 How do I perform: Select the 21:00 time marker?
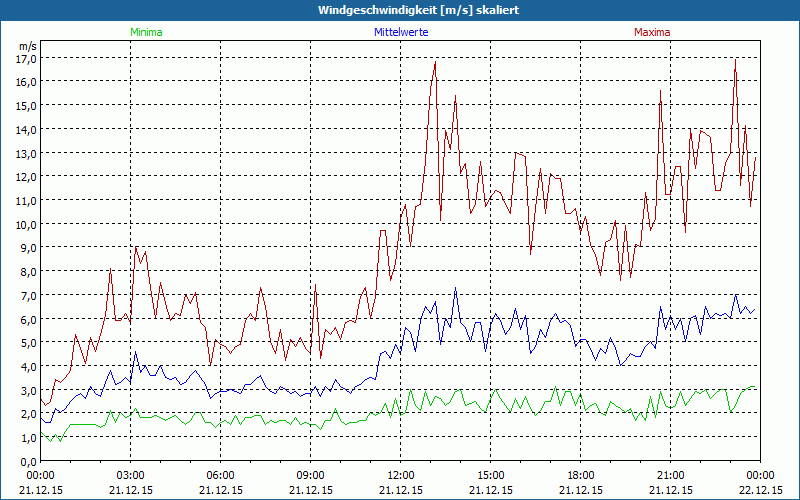pos(670,475)
